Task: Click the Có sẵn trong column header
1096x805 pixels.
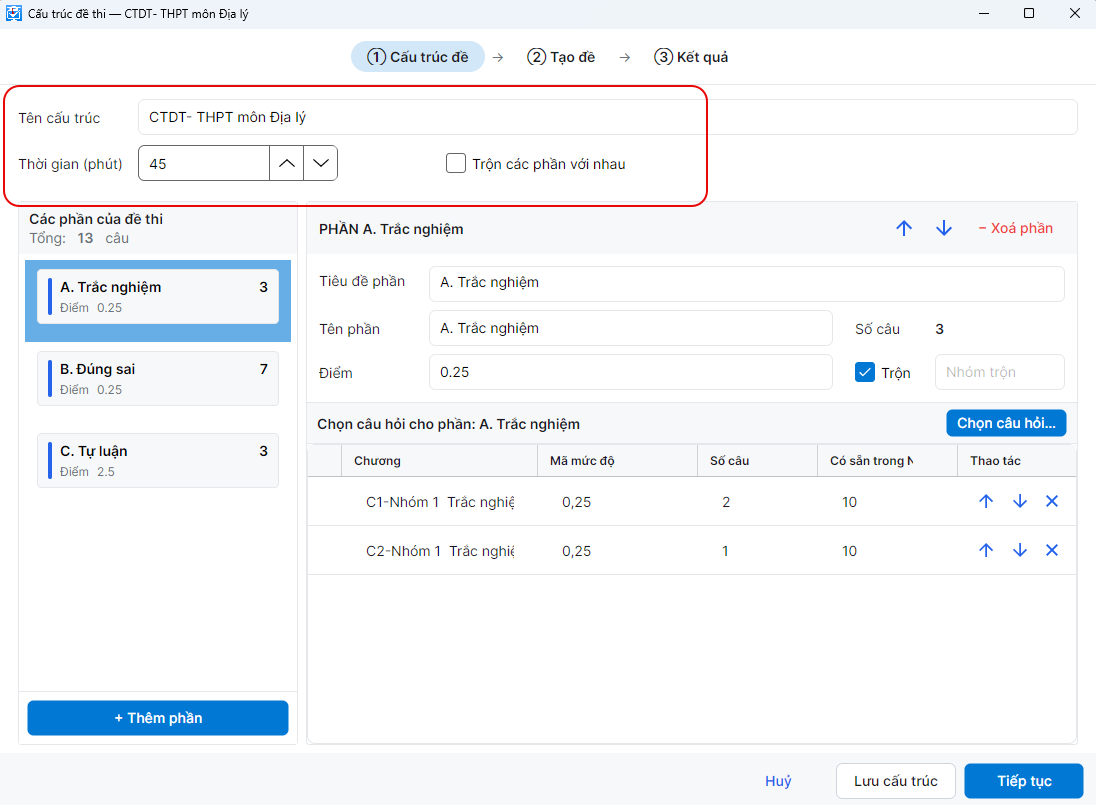Action: pyautogui.click(x=888, y=460)
